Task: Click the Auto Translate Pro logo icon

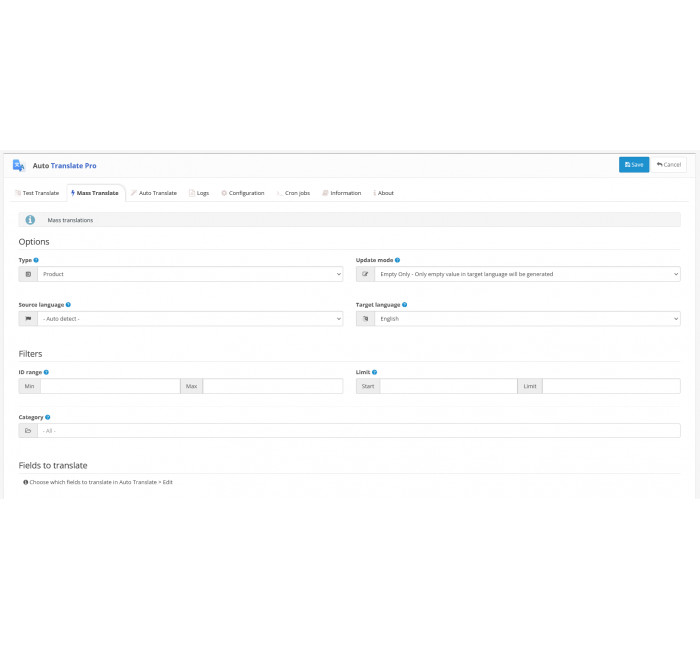Action: pyautogui.click(x=19, y=165)
